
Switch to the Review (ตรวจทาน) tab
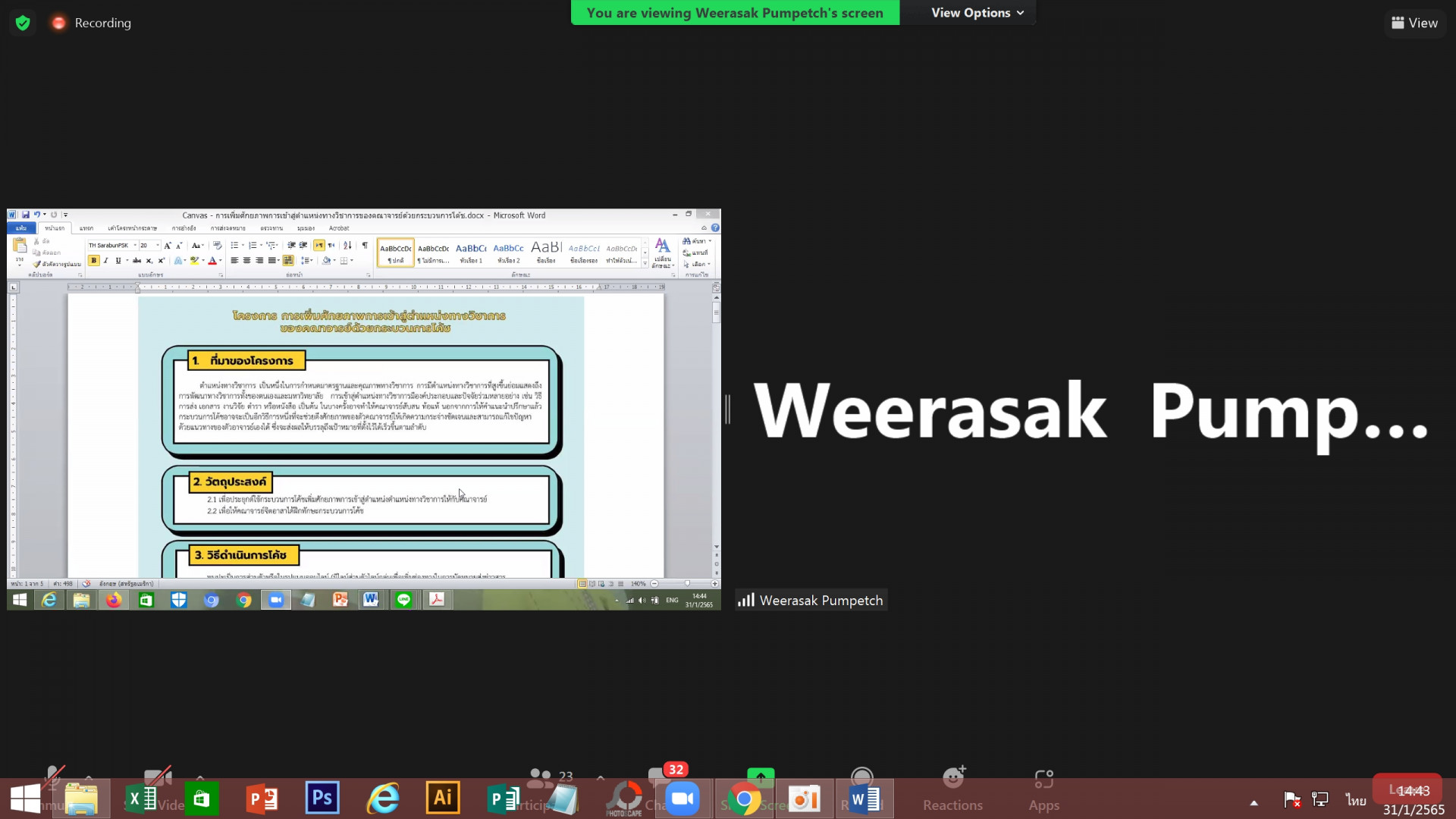pyautogui.click(x=271, y=227)
